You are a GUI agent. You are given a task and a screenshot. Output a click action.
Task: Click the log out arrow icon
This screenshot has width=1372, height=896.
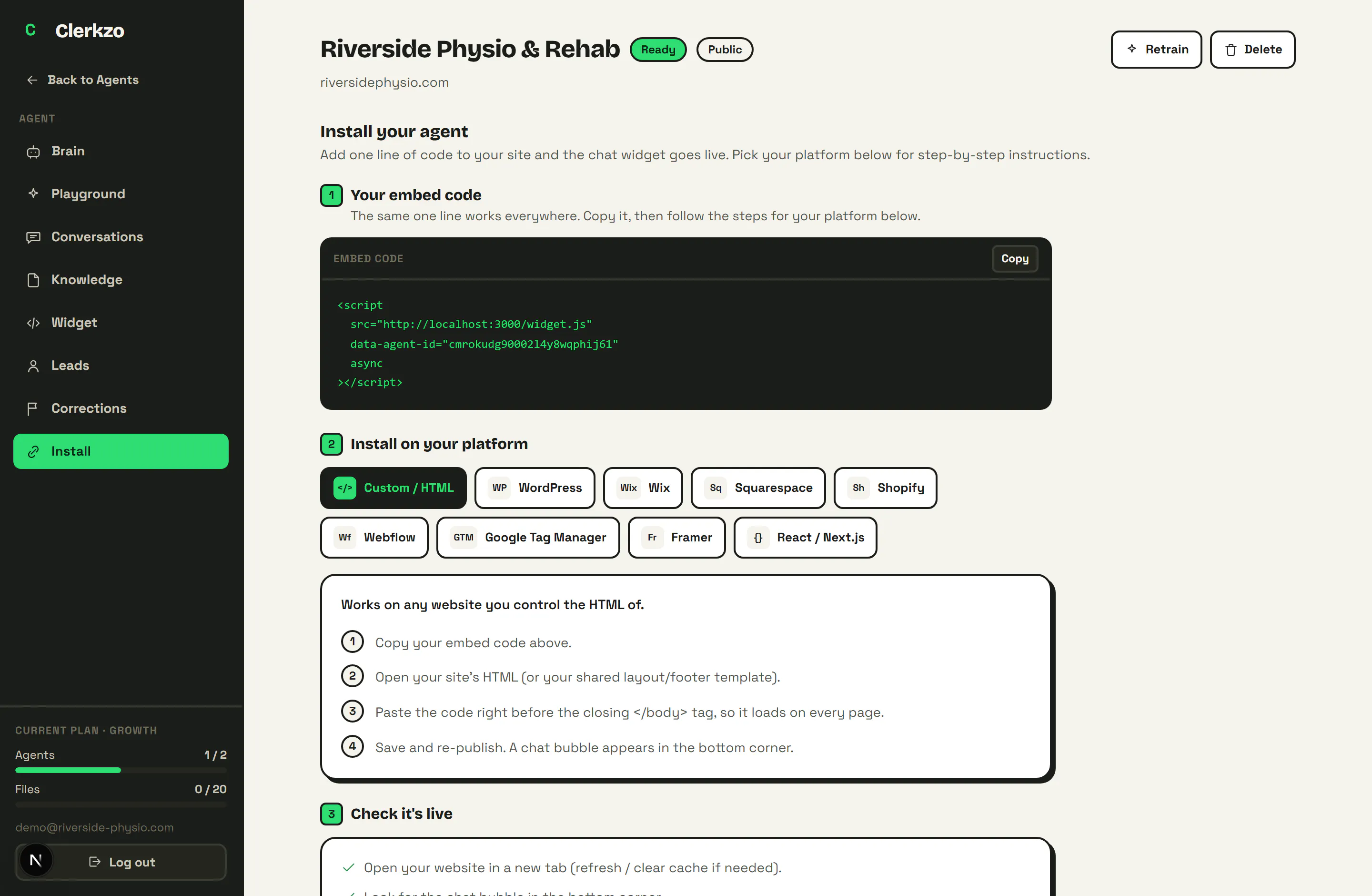pos(95,862)
